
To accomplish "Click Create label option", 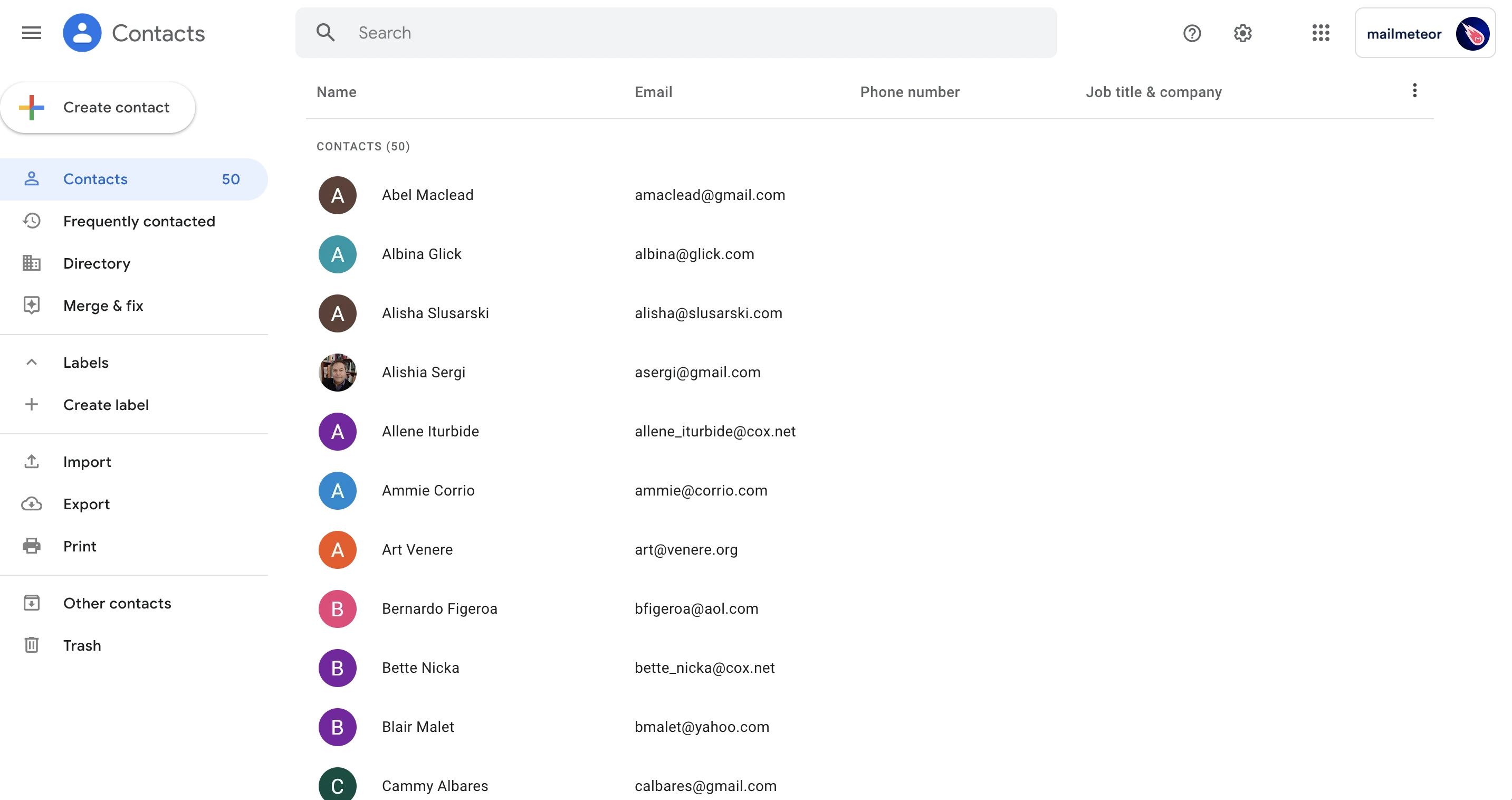I will pyautogui.click(x=105, y=405).
